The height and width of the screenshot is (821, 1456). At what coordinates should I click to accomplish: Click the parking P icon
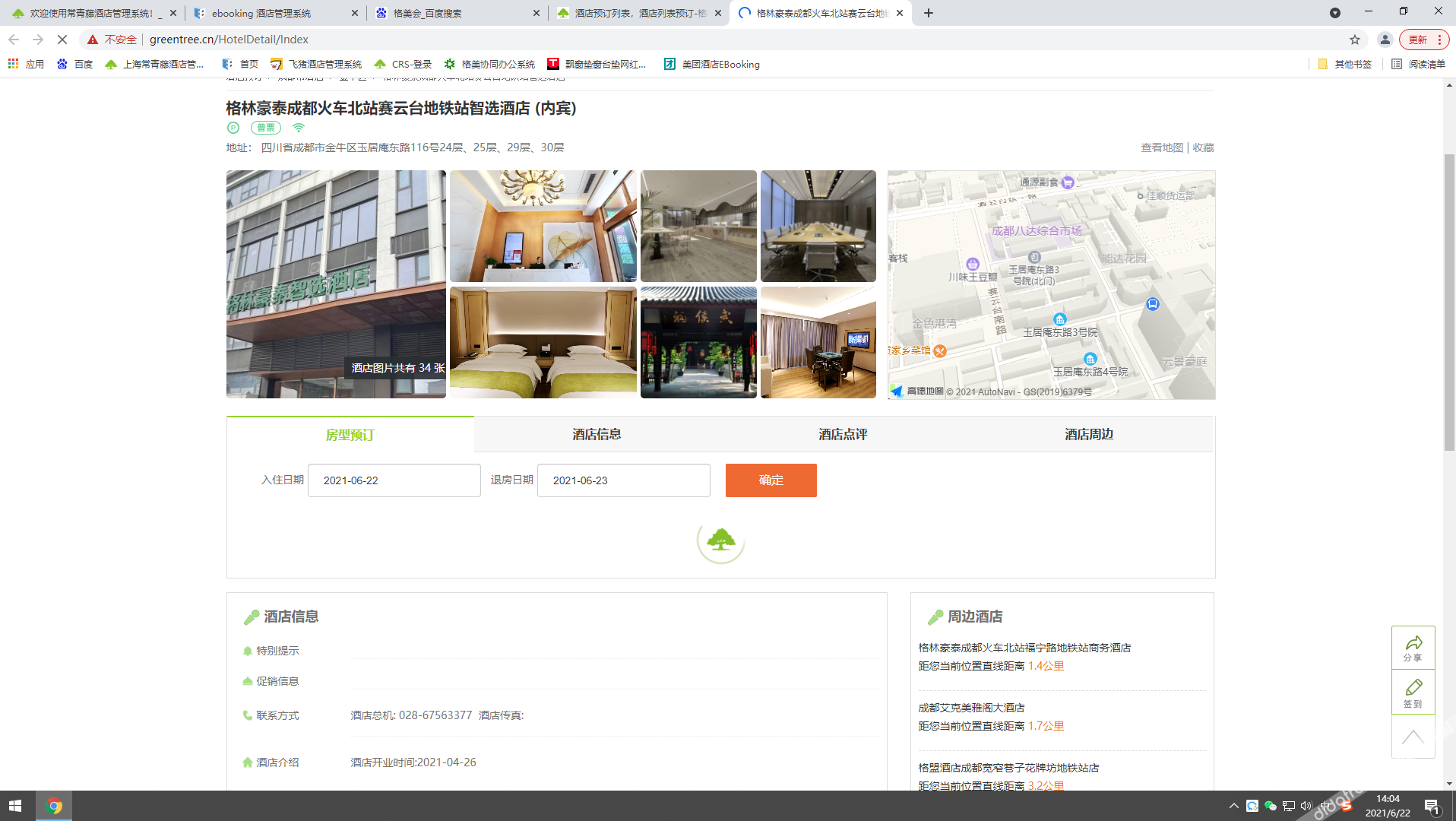233,128
